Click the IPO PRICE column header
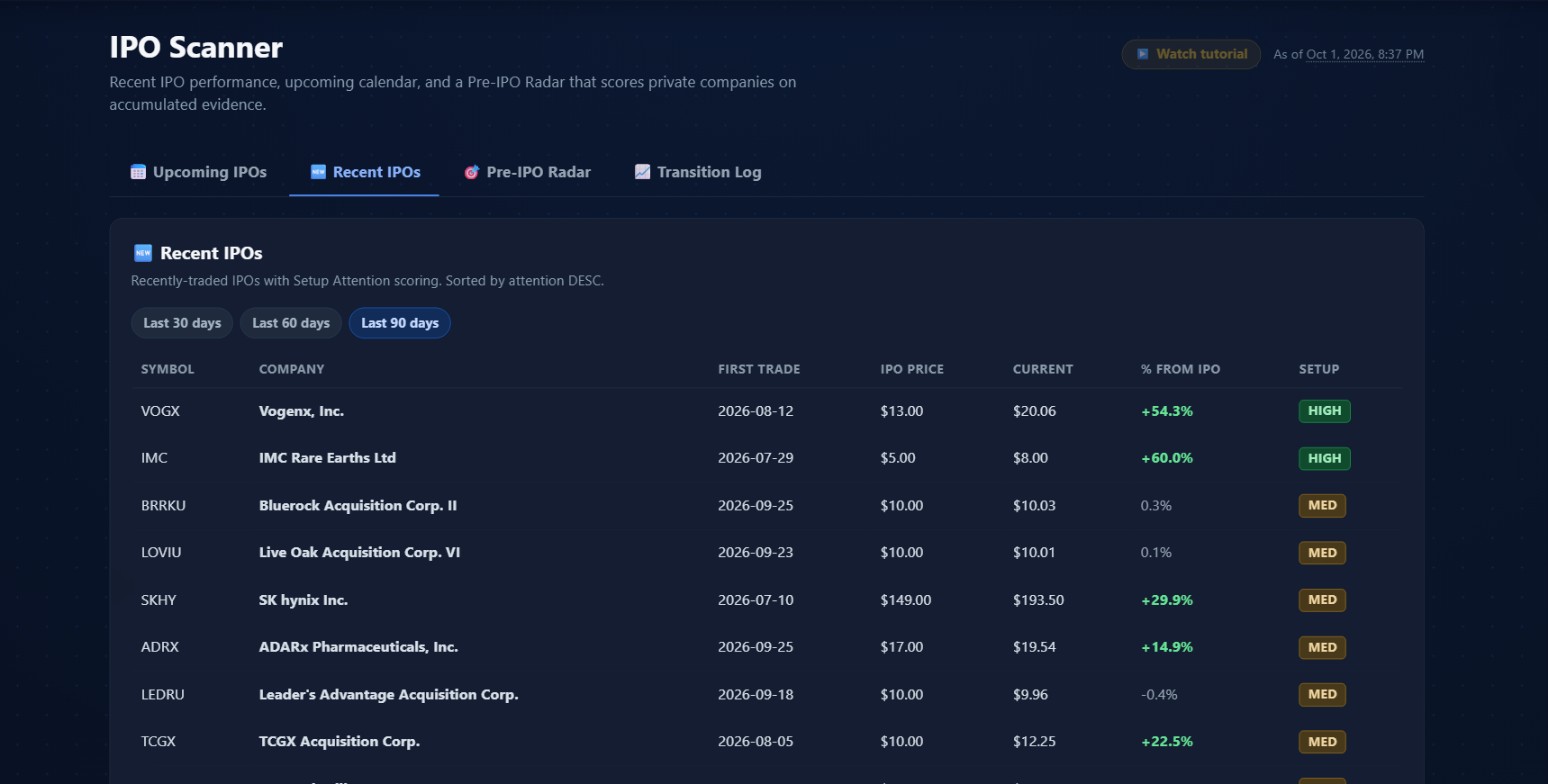This screenshot has height=784, width=1548. (x=912, y=369)
